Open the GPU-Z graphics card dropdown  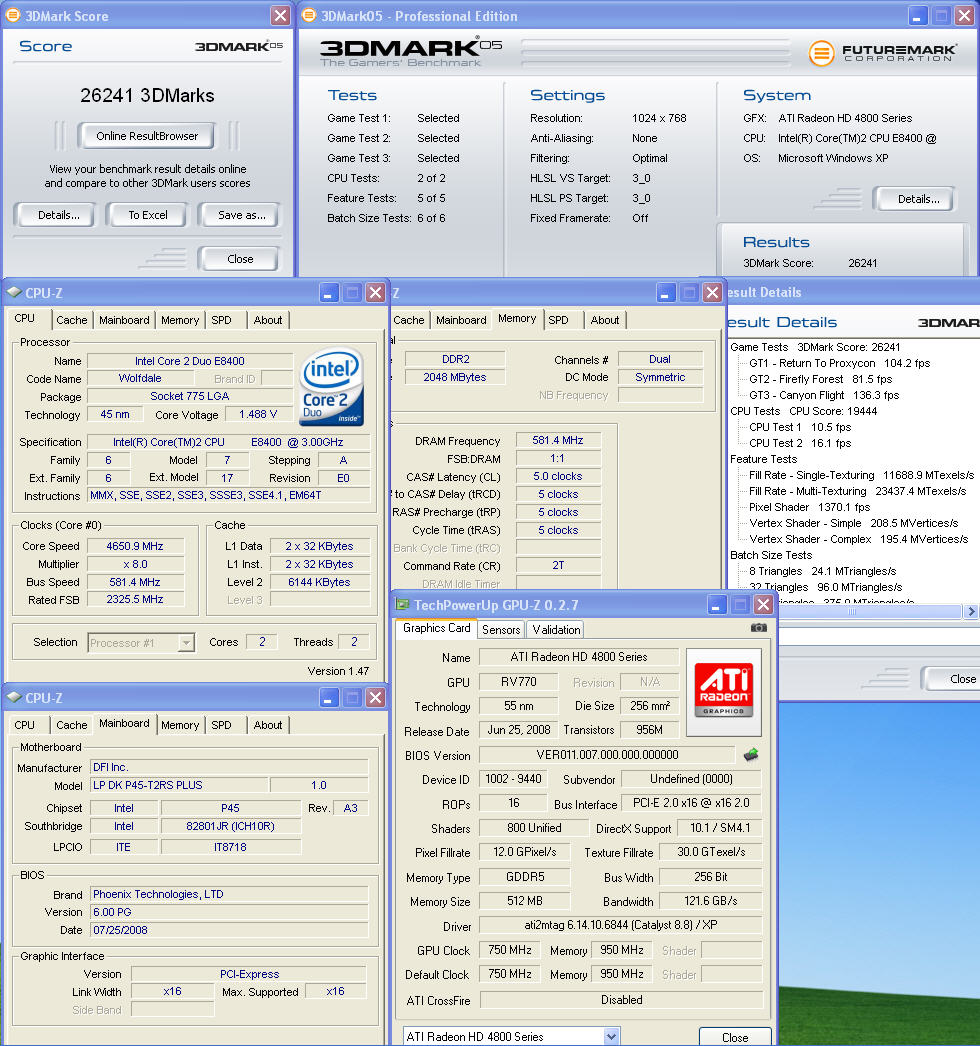point(611,1036)
